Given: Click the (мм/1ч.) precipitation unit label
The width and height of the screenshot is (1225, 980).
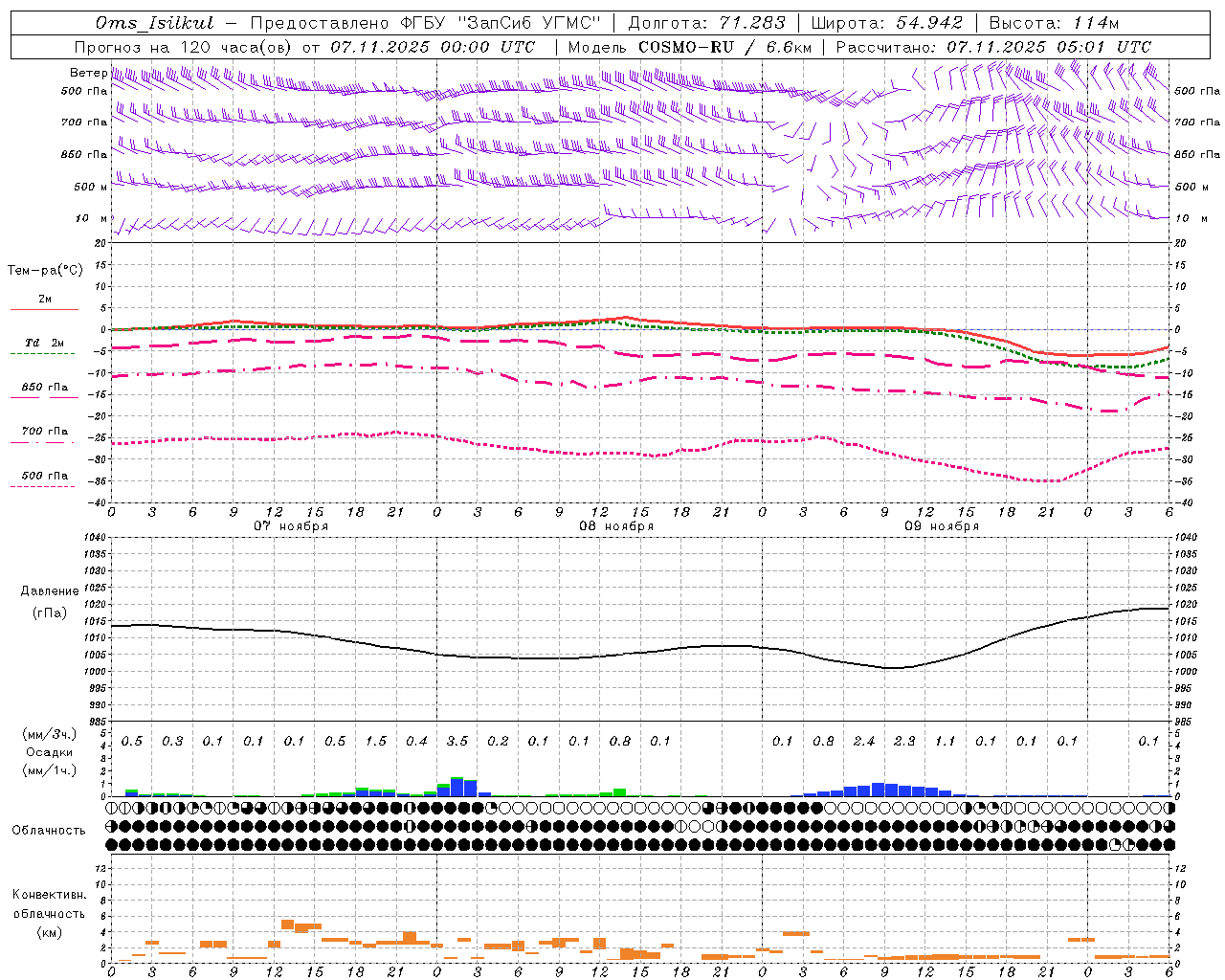Looking at the screenshot, I should (x=50, y=770).
